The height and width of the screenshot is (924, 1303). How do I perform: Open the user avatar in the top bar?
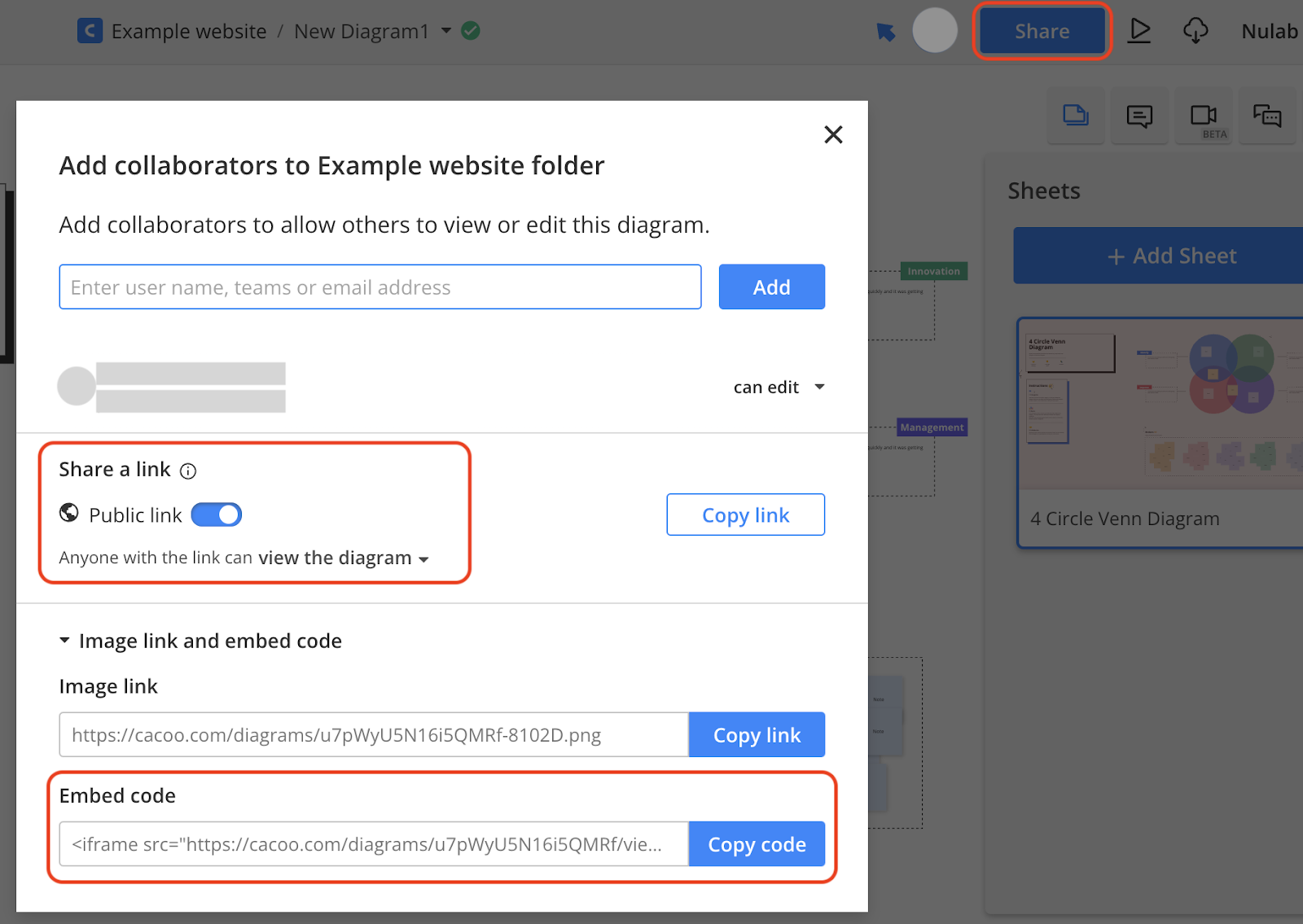(x=935, y=31)
